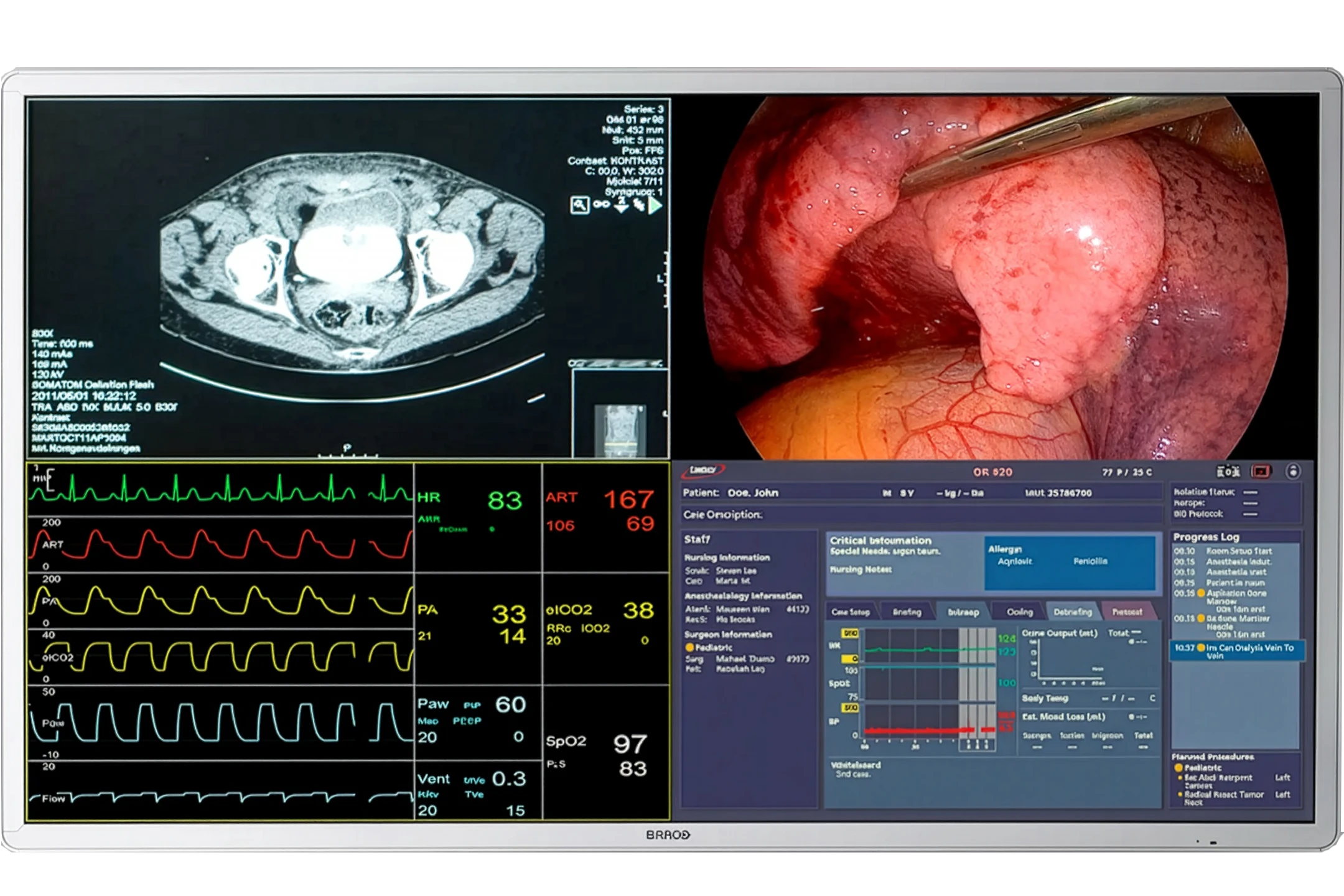Click the Pediatric orange dot under Surgeon Information
The height and width of the screenshot is (896, 1344).
tap(689, 648)
